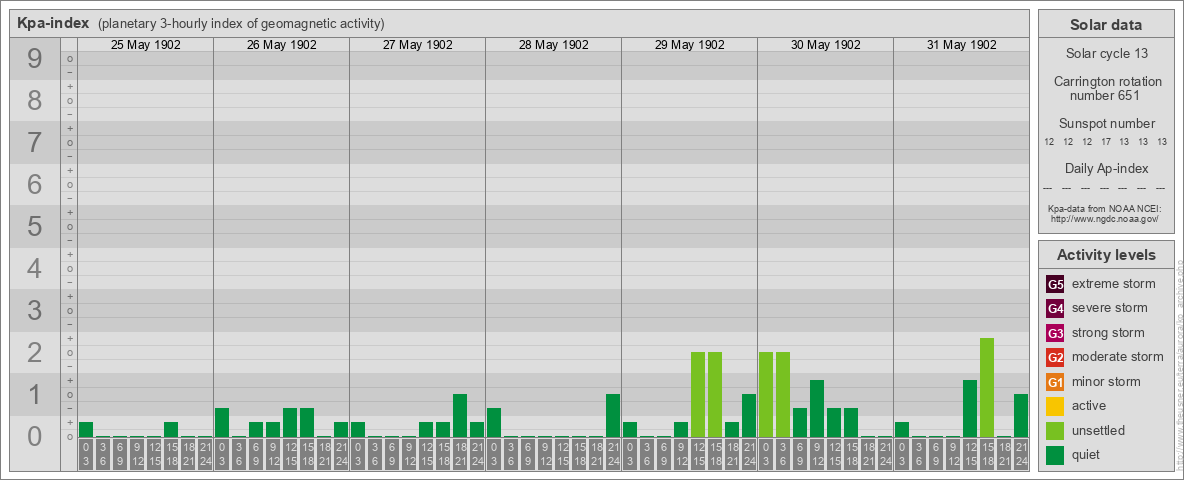The width and height of the screenshot is (1184, 480).
Task: Open the ngdc.noaa.gov data source link
Action: pyautogui.click(x=1103, y=218)
